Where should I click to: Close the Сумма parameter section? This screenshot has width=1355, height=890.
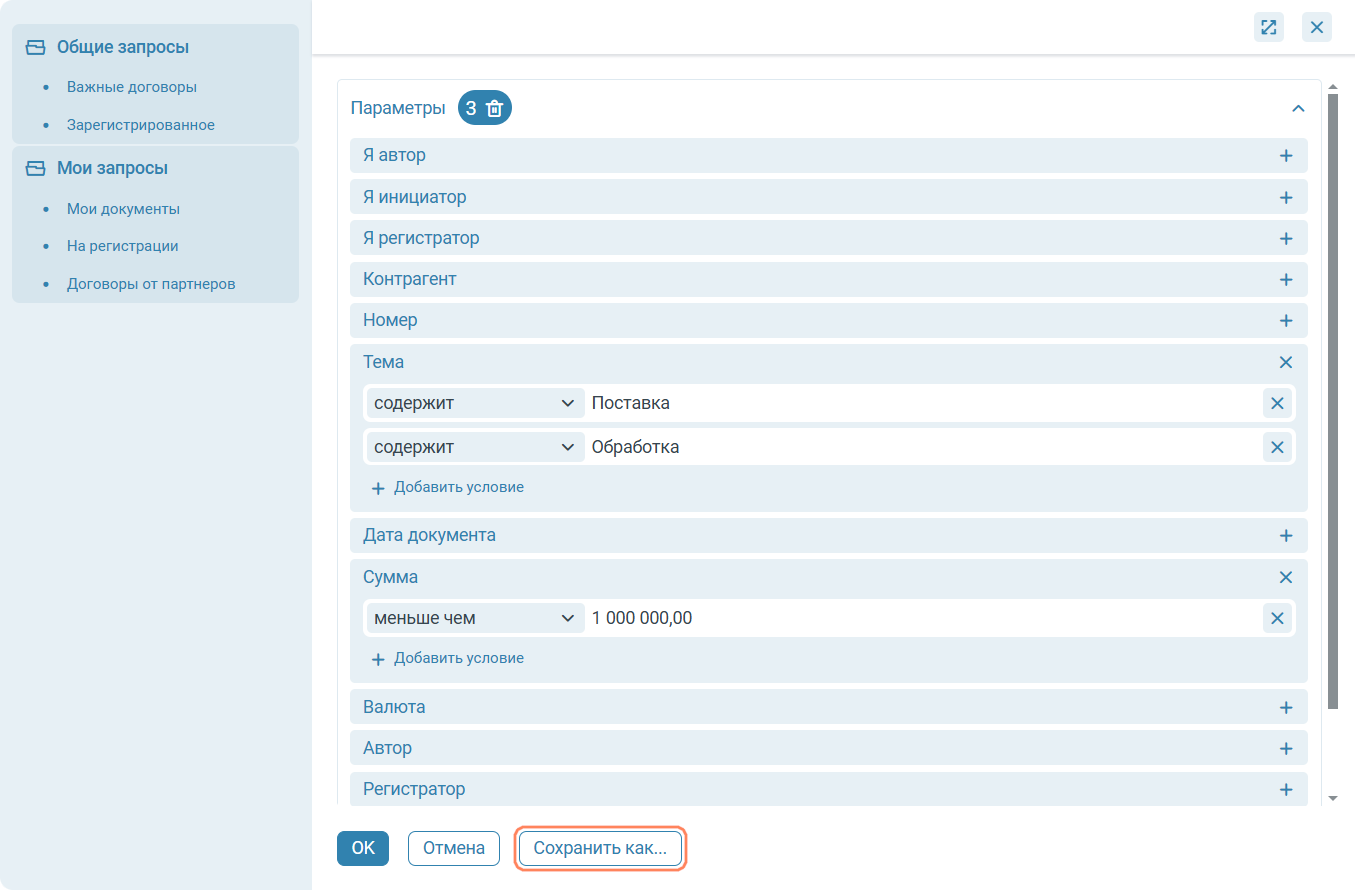1286,577
